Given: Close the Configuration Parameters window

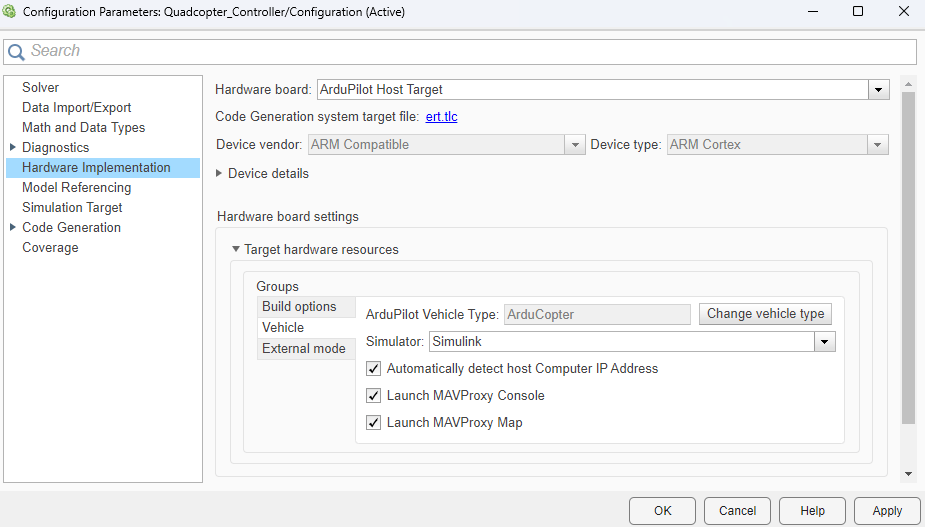Looking at the screenshot, I should tap(904, 11).
